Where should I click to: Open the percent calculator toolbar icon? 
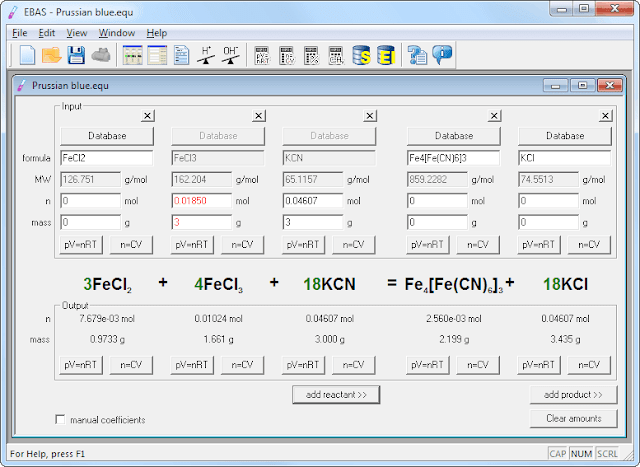(x=311, y=55)
